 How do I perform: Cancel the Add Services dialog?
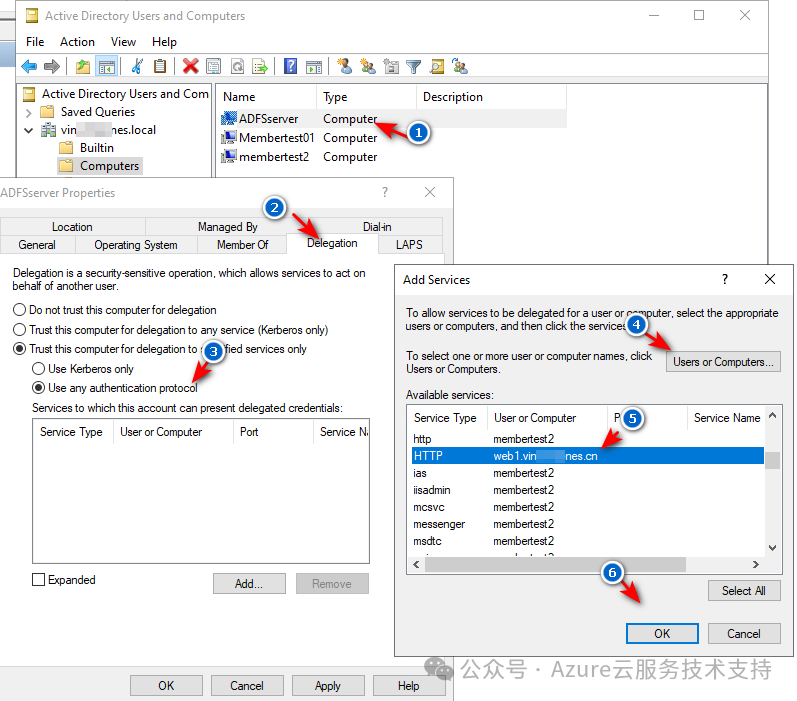[744, 633]
